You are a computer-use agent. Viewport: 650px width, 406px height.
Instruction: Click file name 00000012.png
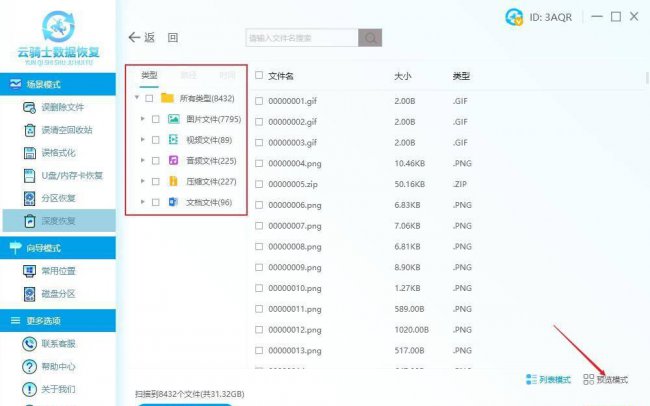coord(295,330)
